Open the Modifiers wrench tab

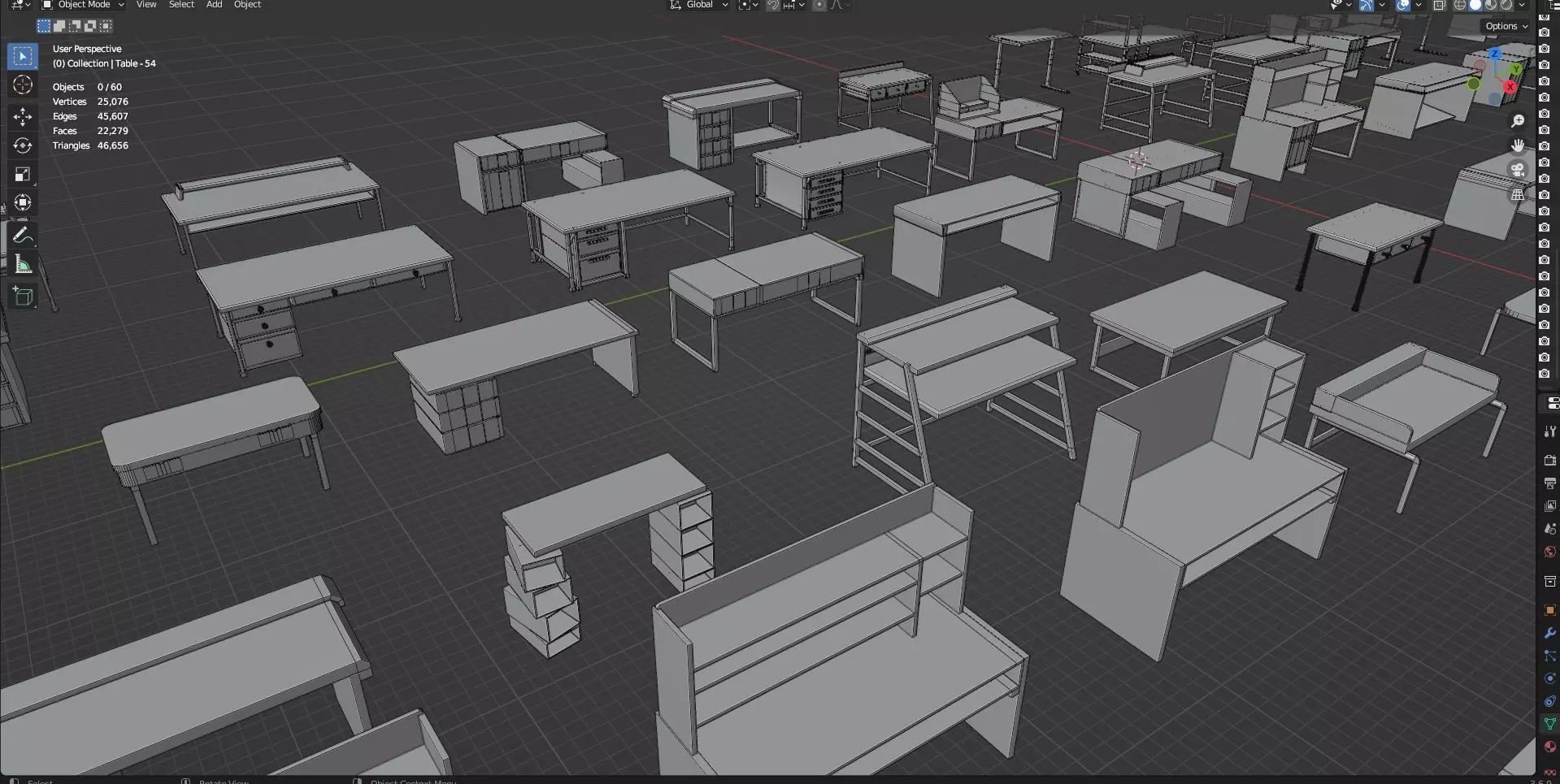(x=1550, y=633)
